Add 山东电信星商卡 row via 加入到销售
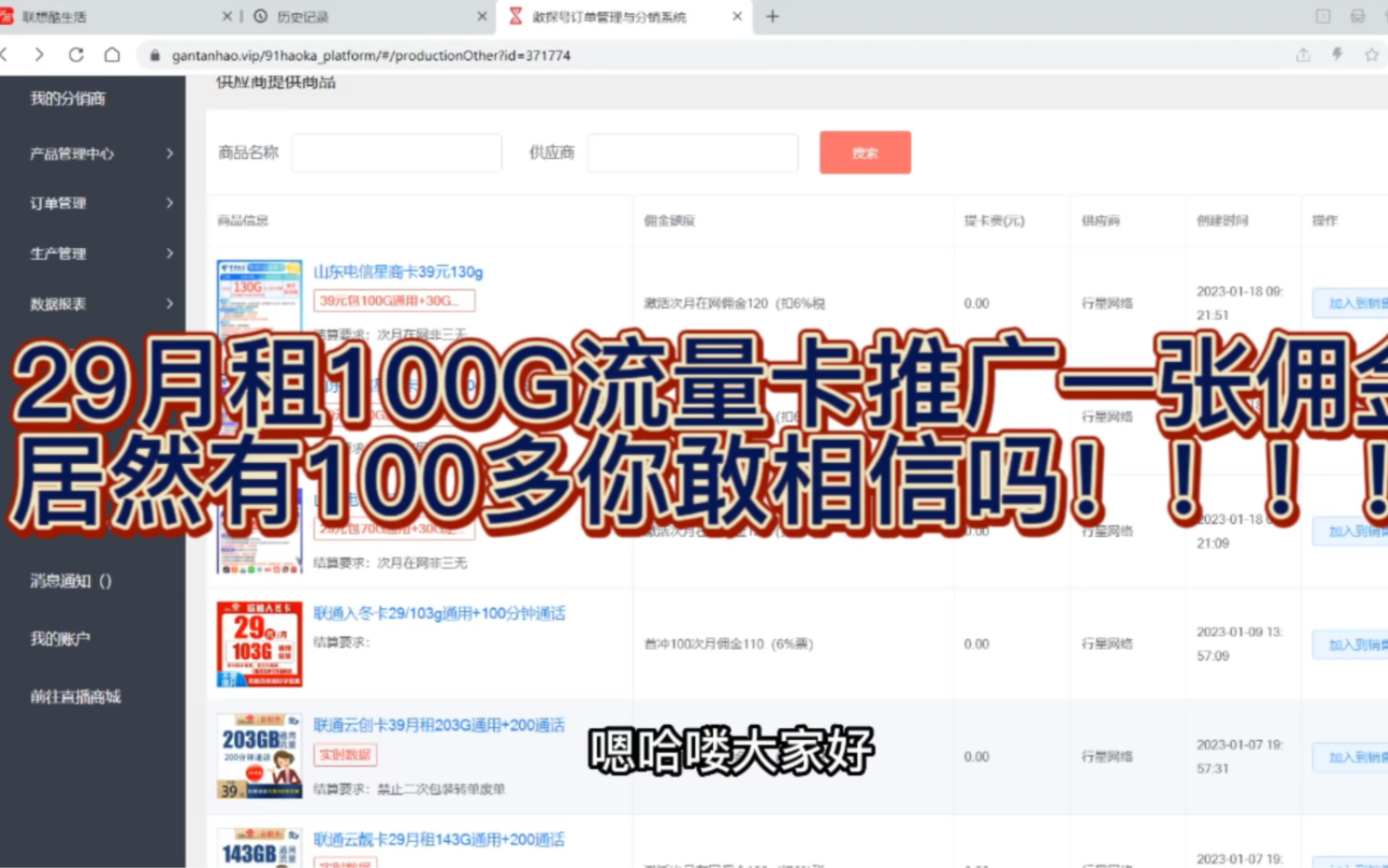This screenshot has height=868, width=1388. (x=1350, y=303)
